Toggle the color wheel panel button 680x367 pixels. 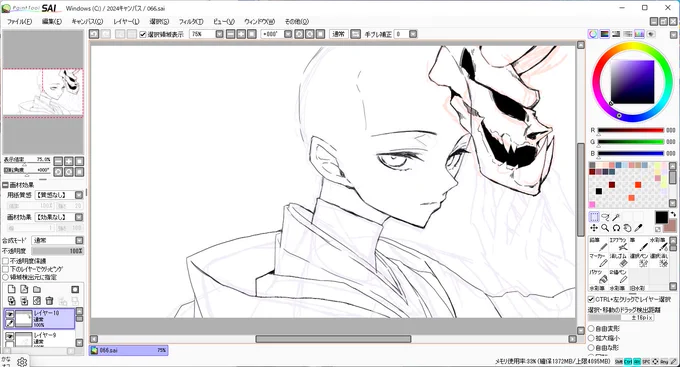pos(593,34)
